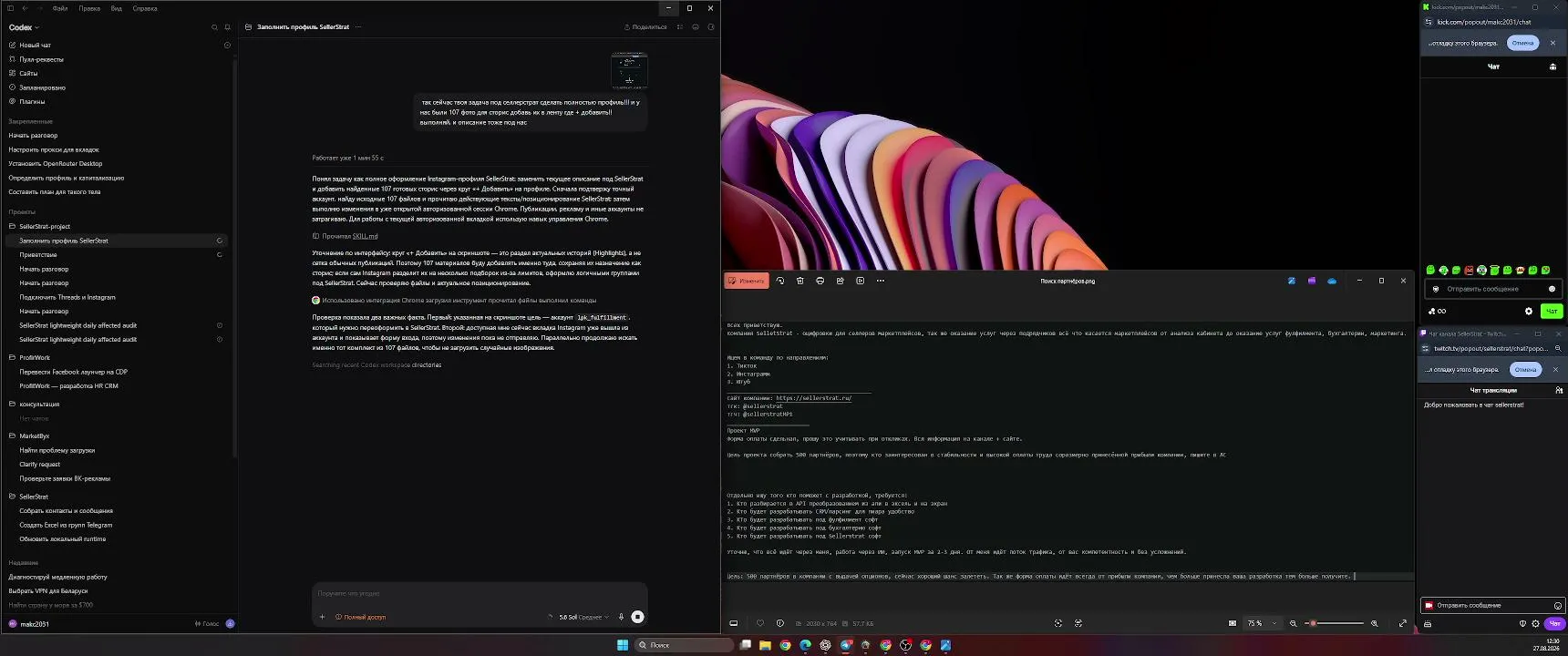
Task: Click the Изменить button in Photos
Action: 747,281
